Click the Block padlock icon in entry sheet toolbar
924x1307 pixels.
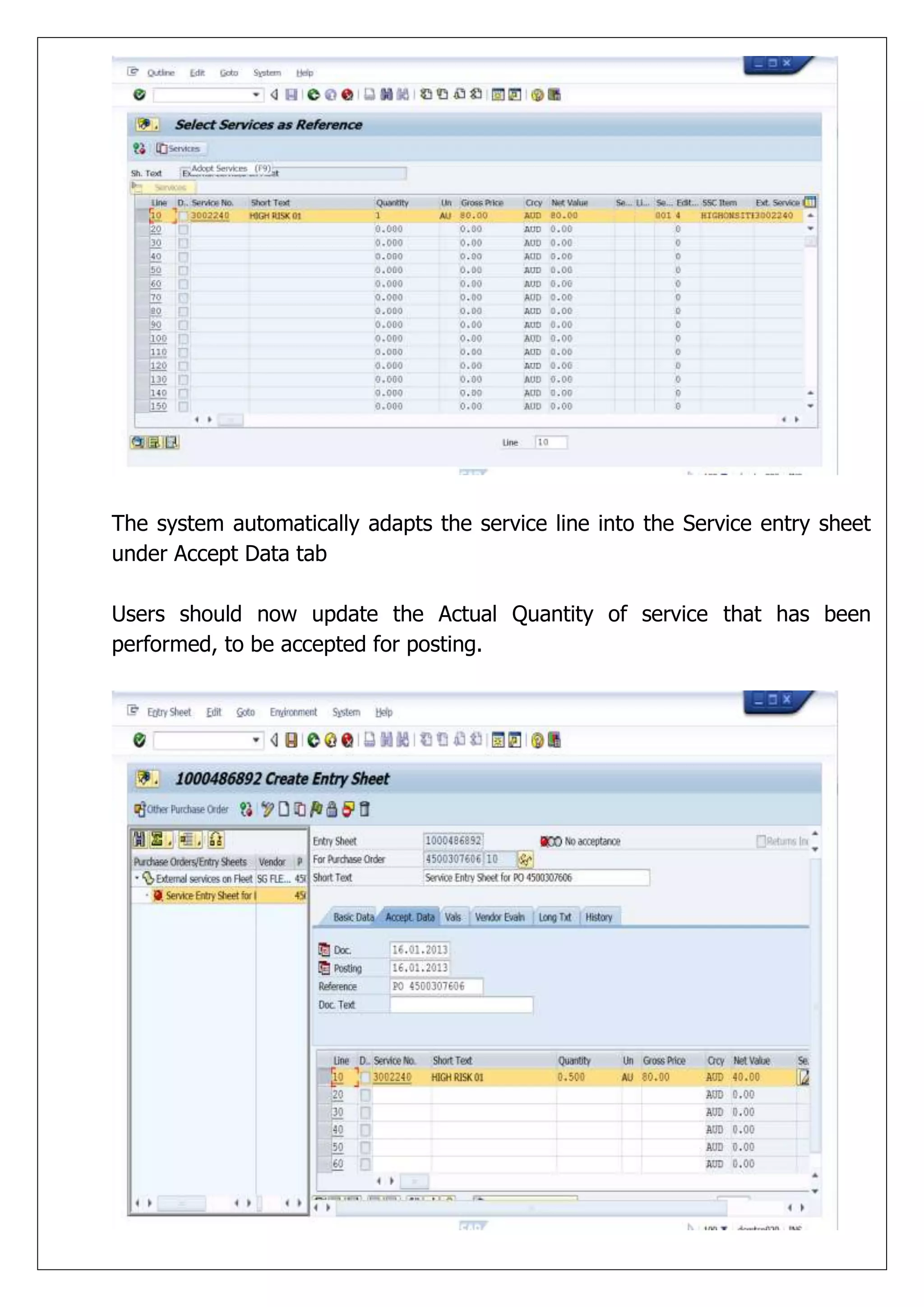click(x=332, y=809)
